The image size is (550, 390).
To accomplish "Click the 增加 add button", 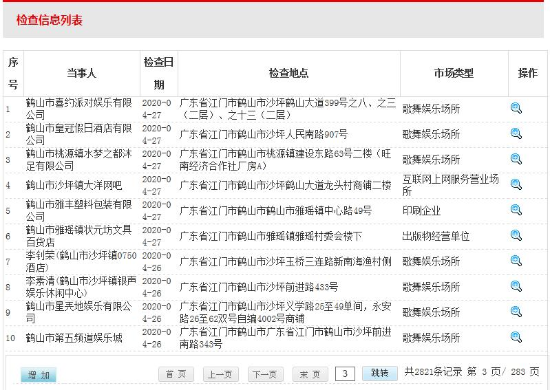I will coord(38,375).
